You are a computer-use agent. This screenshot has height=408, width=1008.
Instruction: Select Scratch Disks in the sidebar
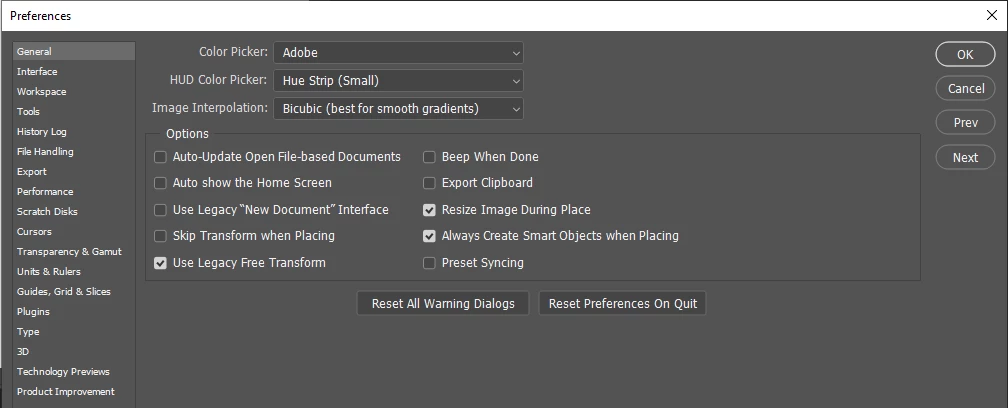[47, 212]
